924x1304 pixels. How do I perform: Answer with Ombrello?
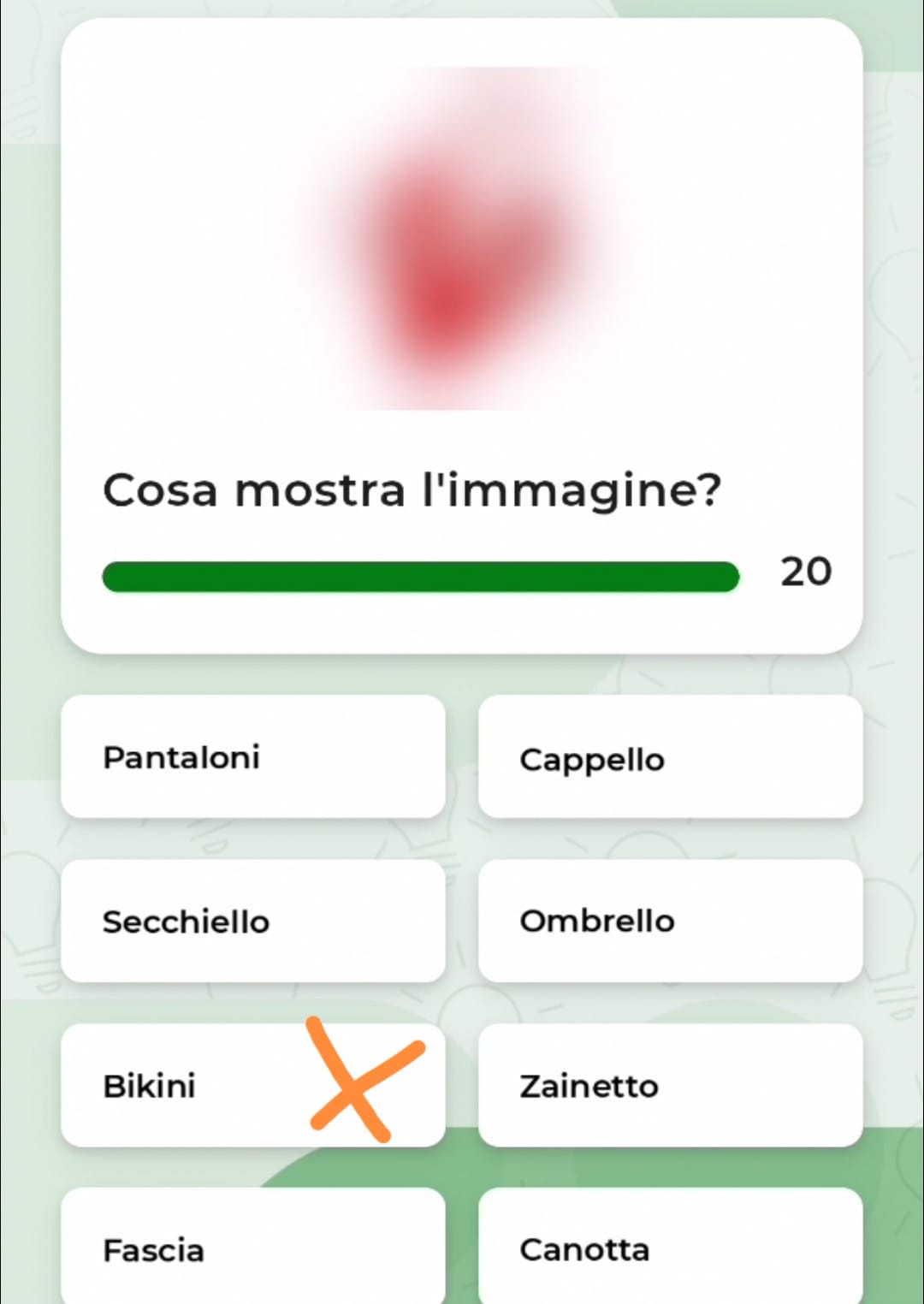click(670, 921)
